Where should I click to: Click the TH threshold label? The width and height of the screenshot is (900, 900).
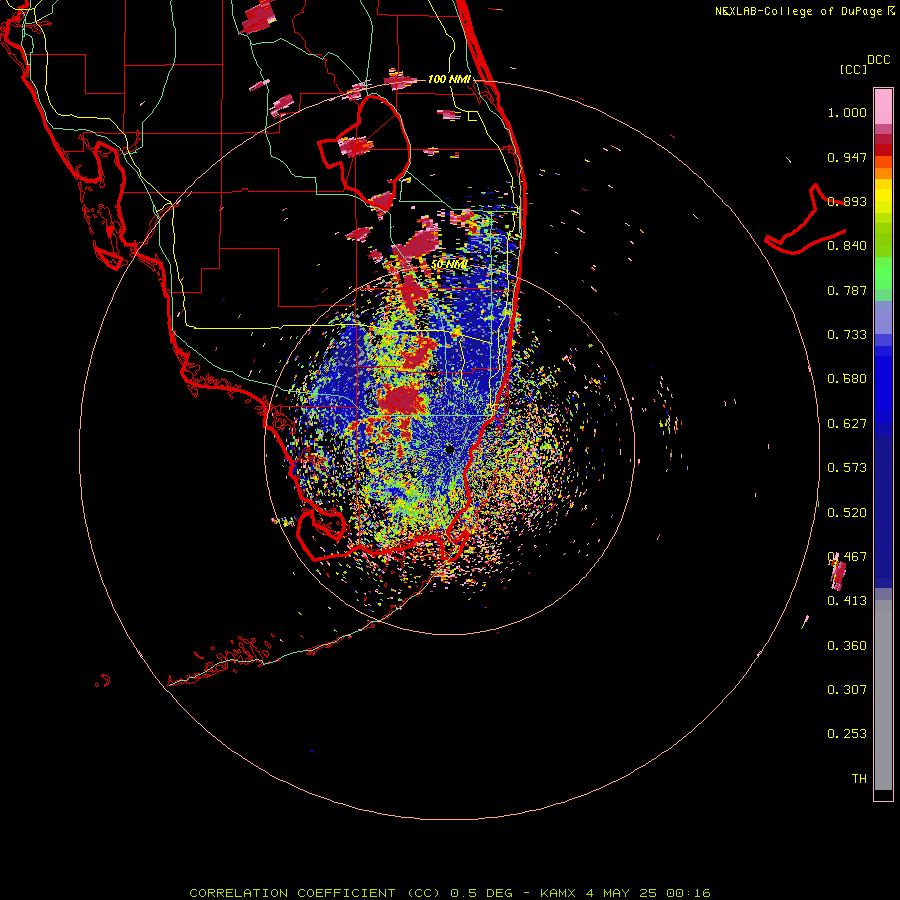tap(859, 779)
